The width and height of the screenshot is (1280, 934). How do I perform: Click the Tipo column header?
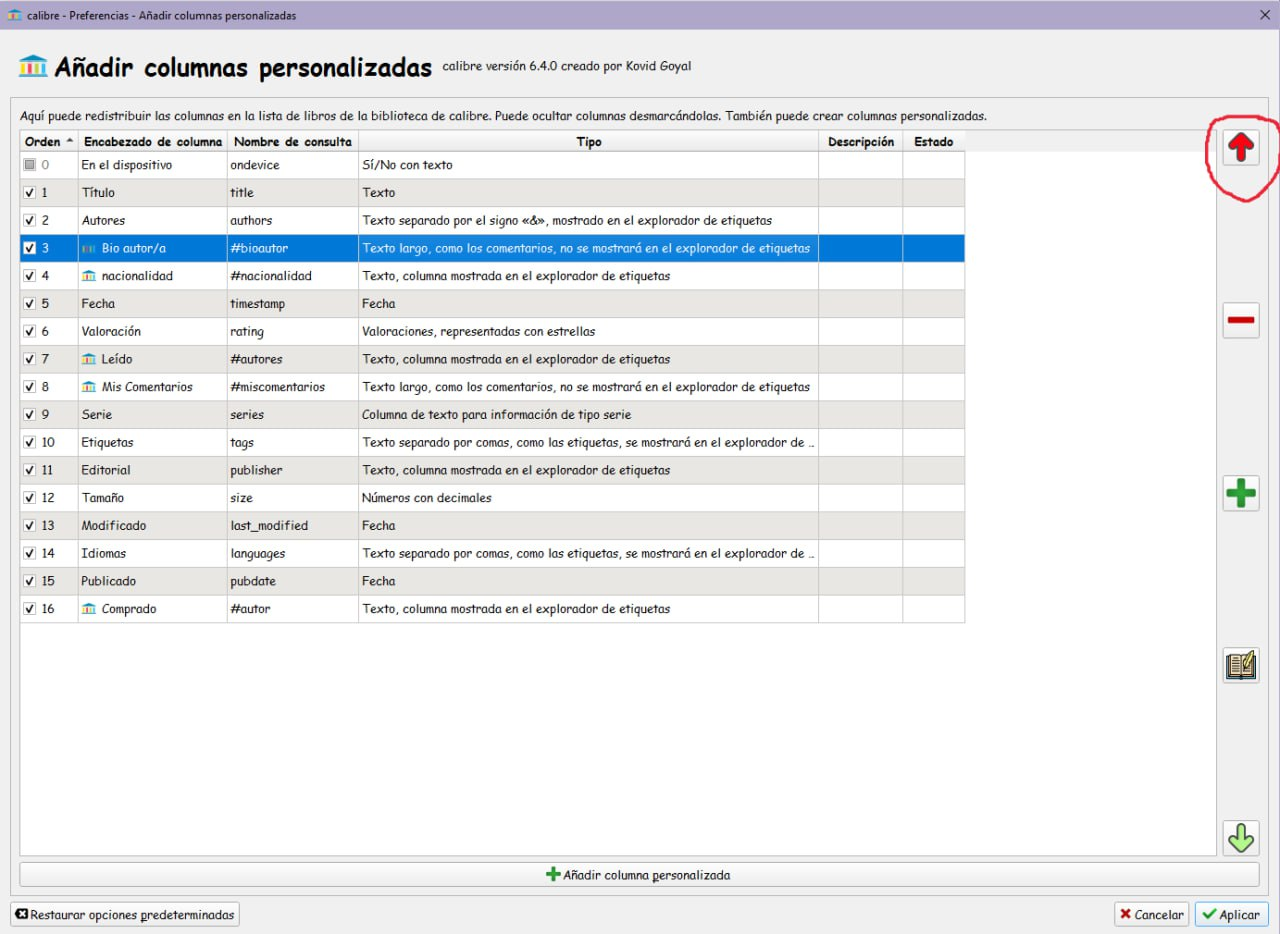click(x=589, y=142)
